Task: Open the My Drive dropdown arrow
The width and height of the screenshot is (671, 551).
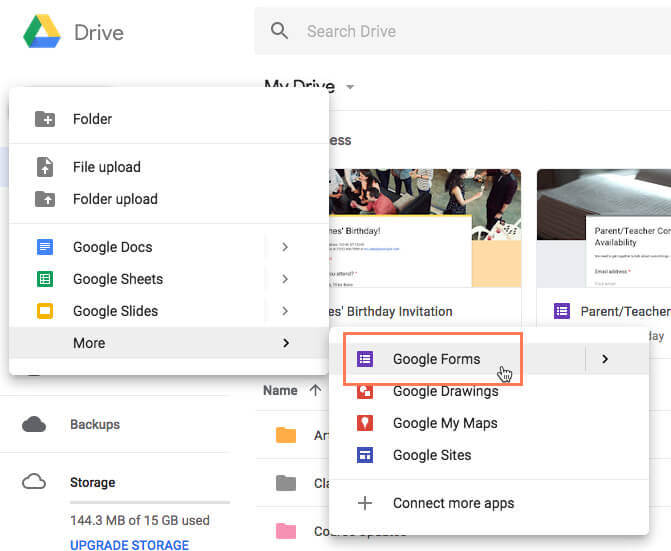Action: point(350,88)
